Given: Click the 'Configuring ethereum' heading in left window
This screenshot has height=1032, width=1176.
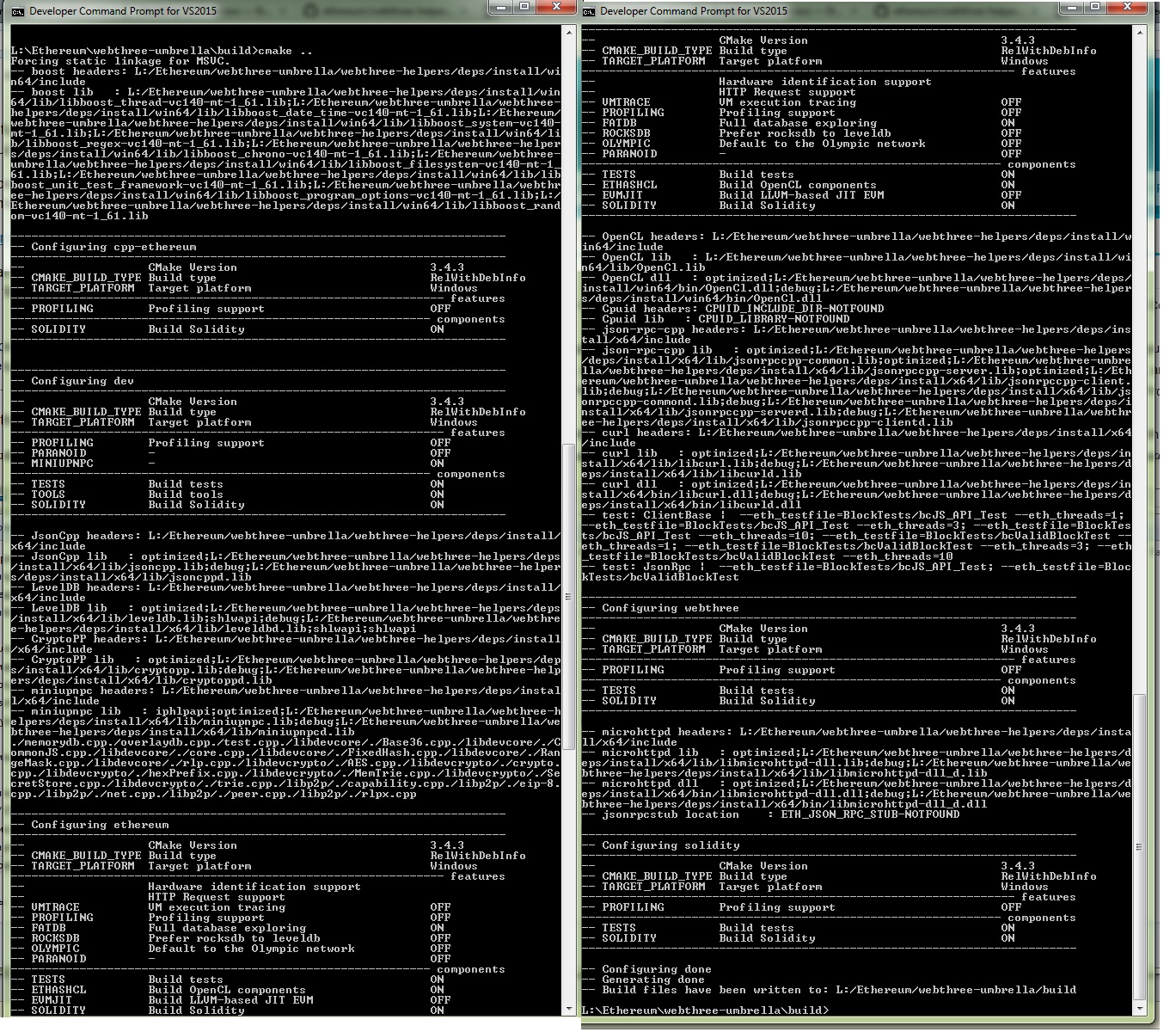Looking at the screenshot, I should pyautogui.click(x=100, y=825).
